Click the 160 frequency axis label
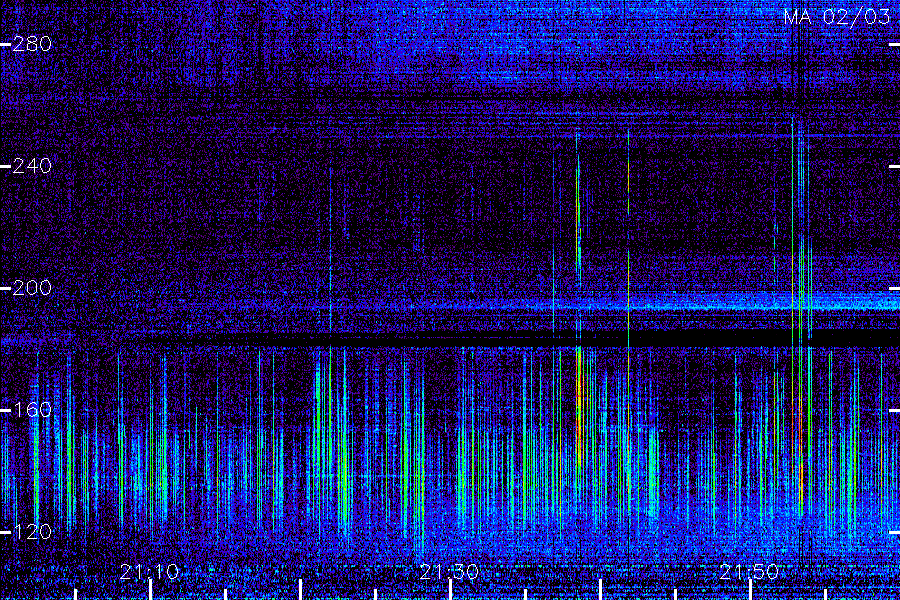 tap(32, 409)
